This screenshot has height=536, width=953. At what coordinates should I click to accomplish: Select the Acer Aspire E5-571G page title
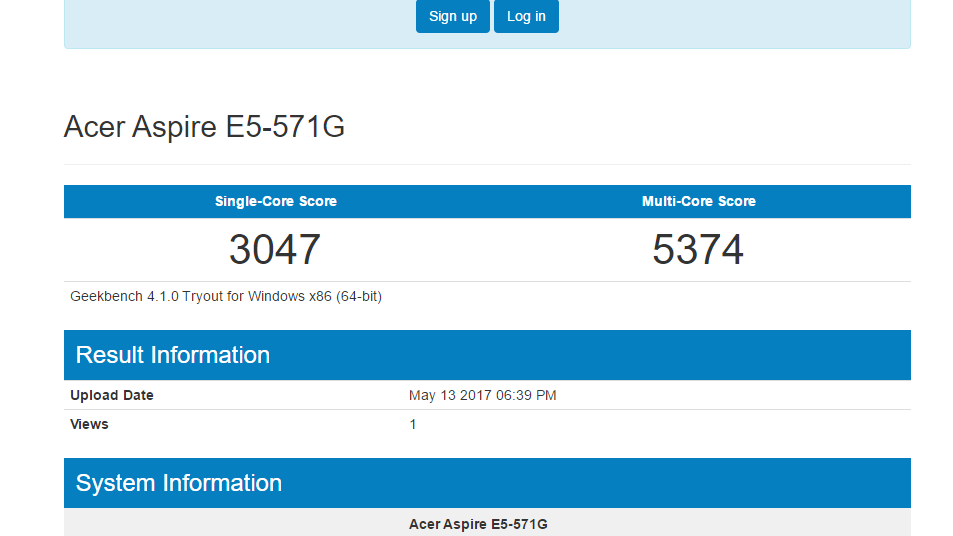[x=204, y=127]
